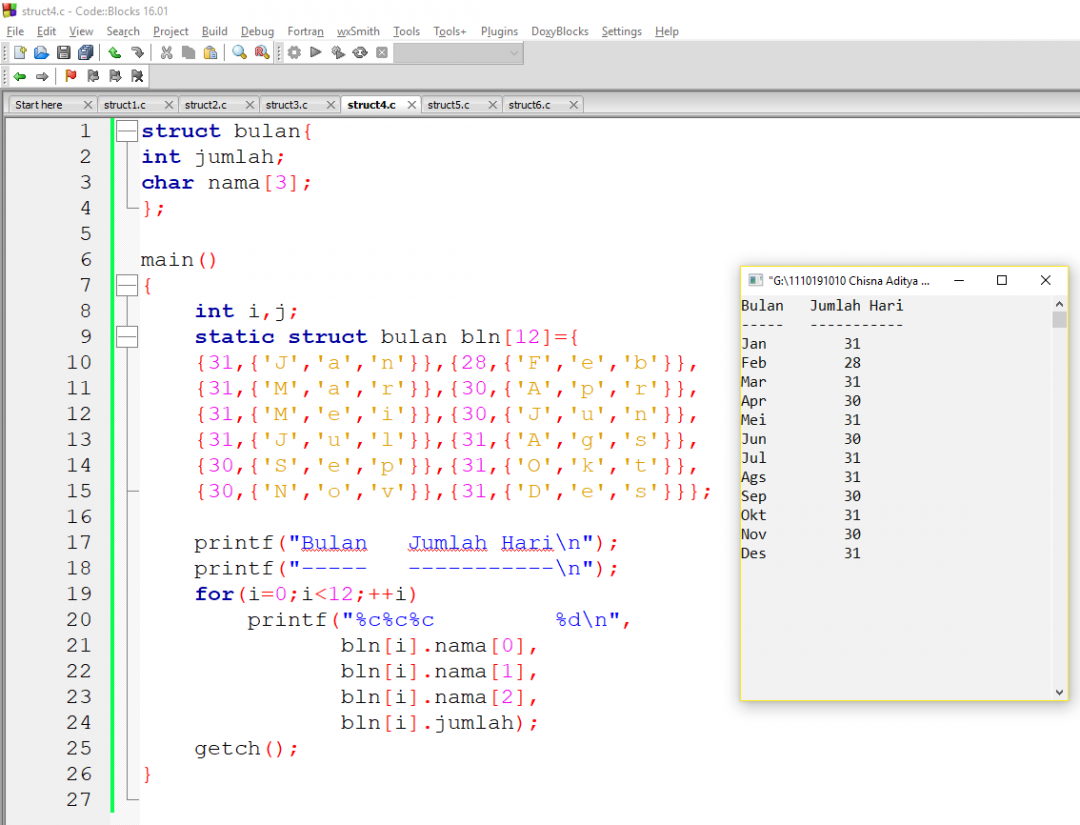Screen dimensions: 1080x825
Task: Close the struct5.c tab
Action: click(x=492, y=105)
